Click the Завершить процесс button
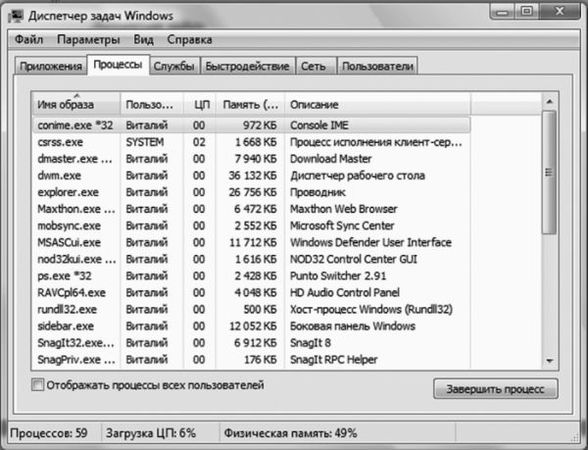Viewport: 588px width, 450px height. (495, 389)
